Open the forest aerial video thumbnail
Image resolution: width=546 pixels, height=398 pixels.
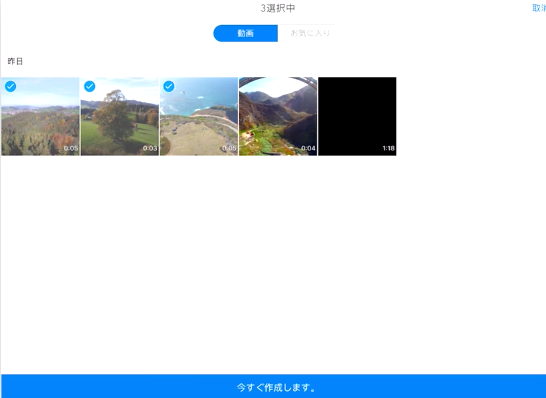(40, 116)
